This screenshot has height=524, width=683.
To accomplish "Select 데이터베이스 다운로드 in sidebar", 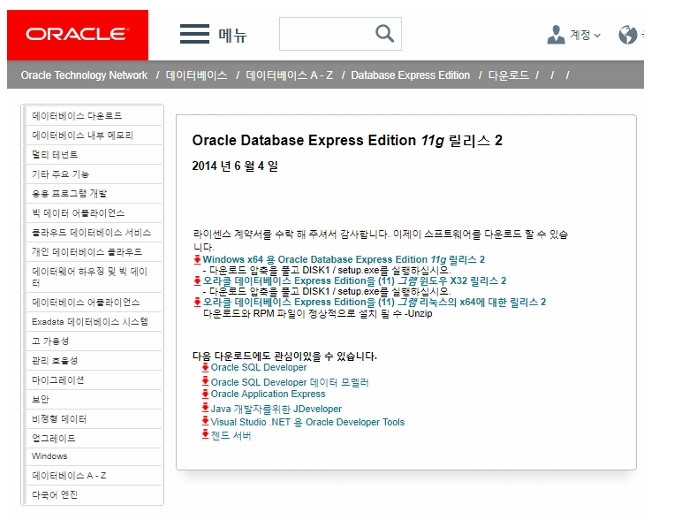I will pos(94,116).
